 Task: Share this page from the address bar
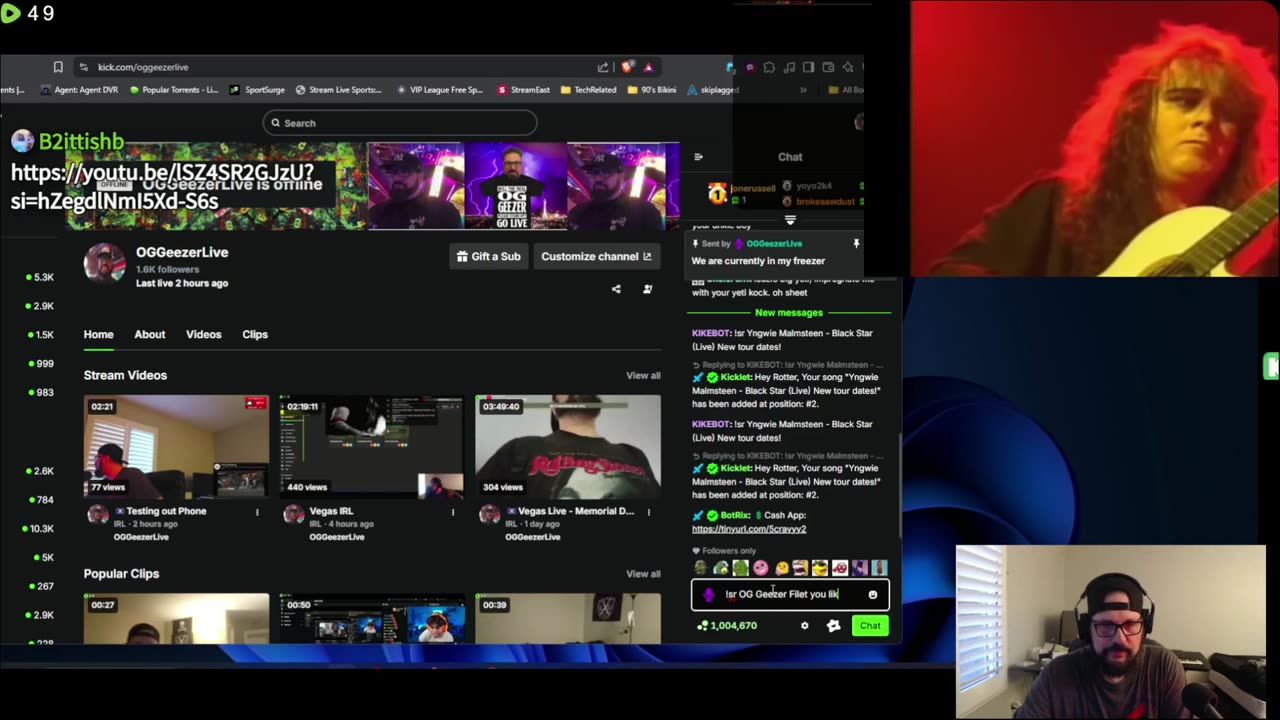pyautogui.click(x=603, y=67)
